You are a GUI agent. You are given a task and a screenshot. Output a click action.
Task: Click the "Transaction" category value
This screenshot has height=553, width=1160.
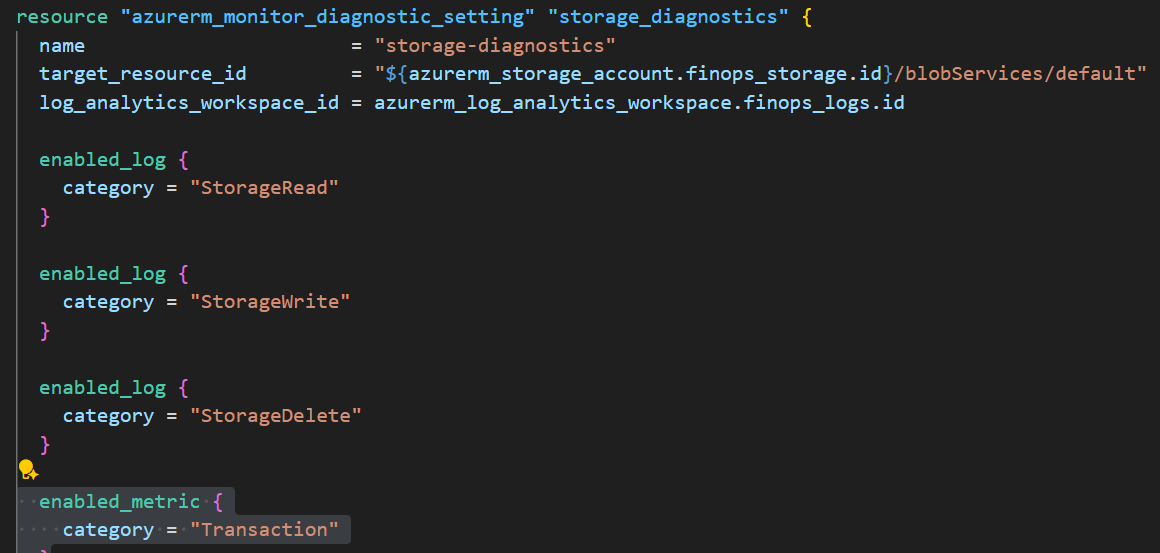point(264,530)
